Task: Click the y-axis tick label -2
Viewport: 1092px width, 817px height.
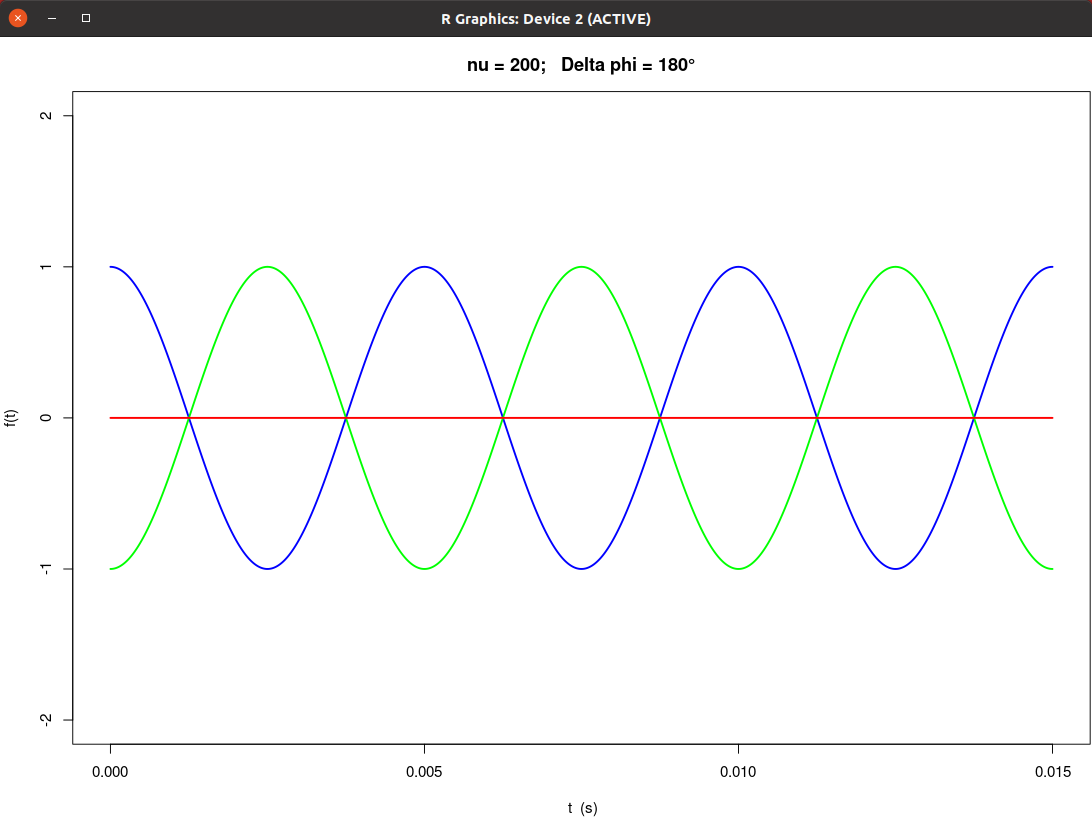Action: pyautogui.click(x=46, y=720)
